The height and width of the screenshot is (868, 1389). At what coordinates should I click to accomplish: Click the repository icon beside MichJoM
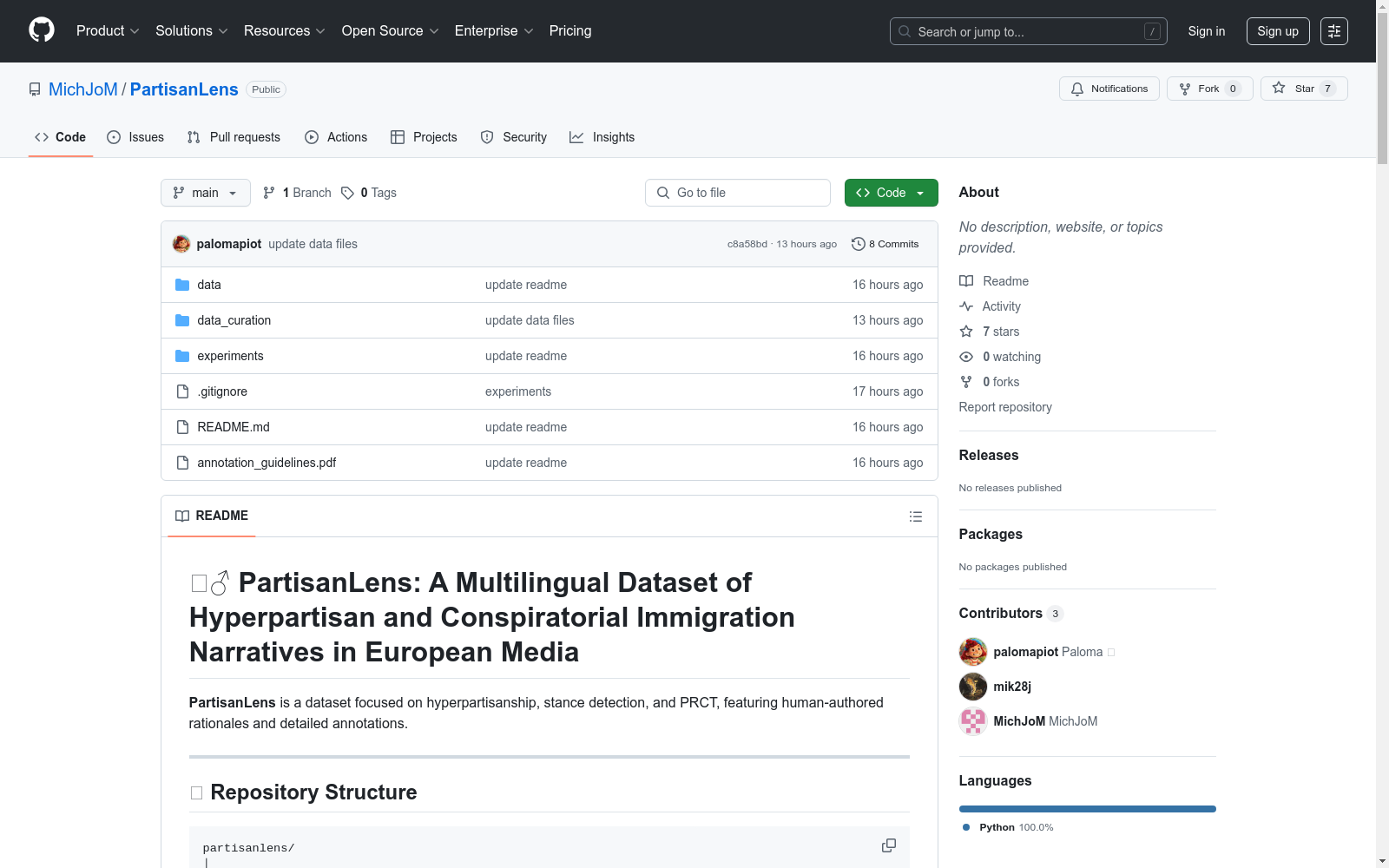pyautogui.click(x=35, y=89)
